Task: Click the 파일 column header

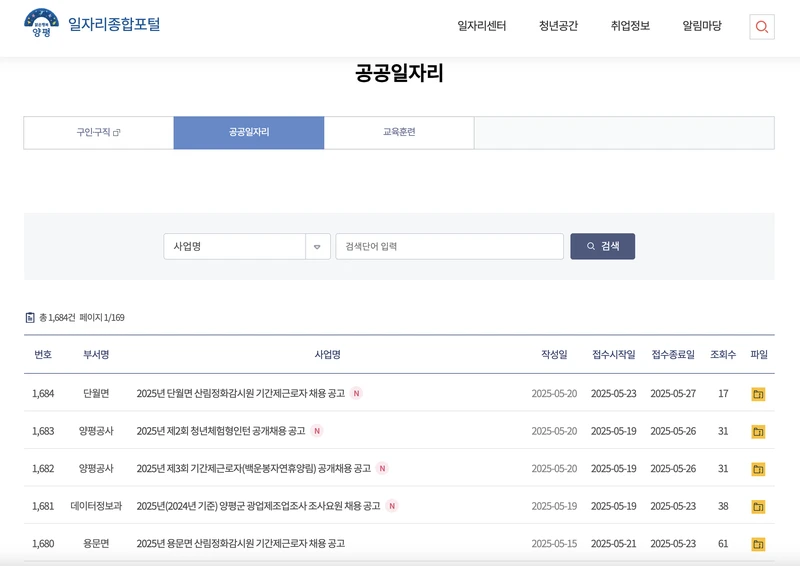Action: coord(759,355)
